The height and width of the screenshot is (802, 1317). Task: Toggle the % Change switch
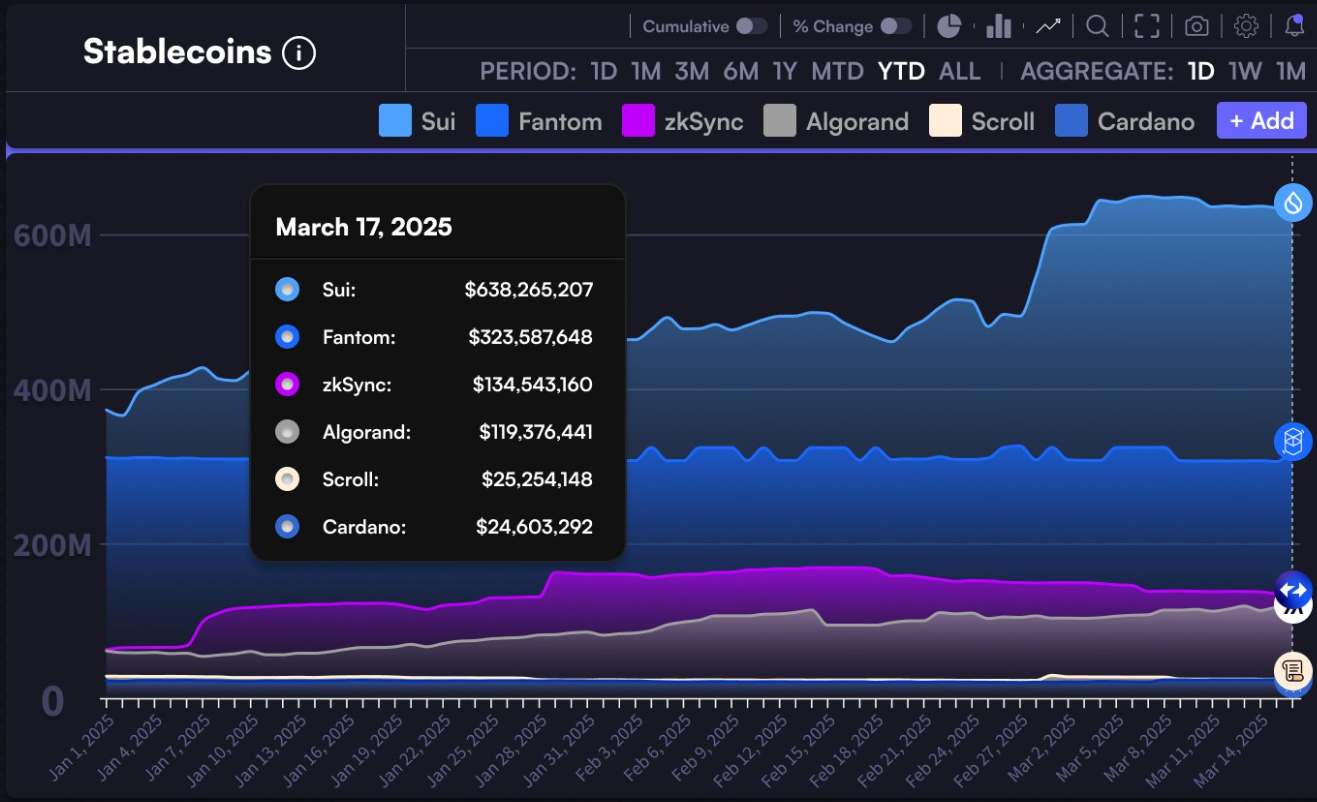(x=896, y=26)
